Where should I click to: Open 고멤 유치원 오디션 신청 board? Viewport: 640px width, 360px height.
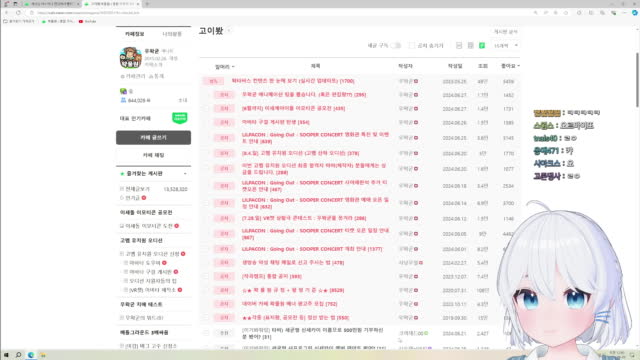tap(152, 254)
